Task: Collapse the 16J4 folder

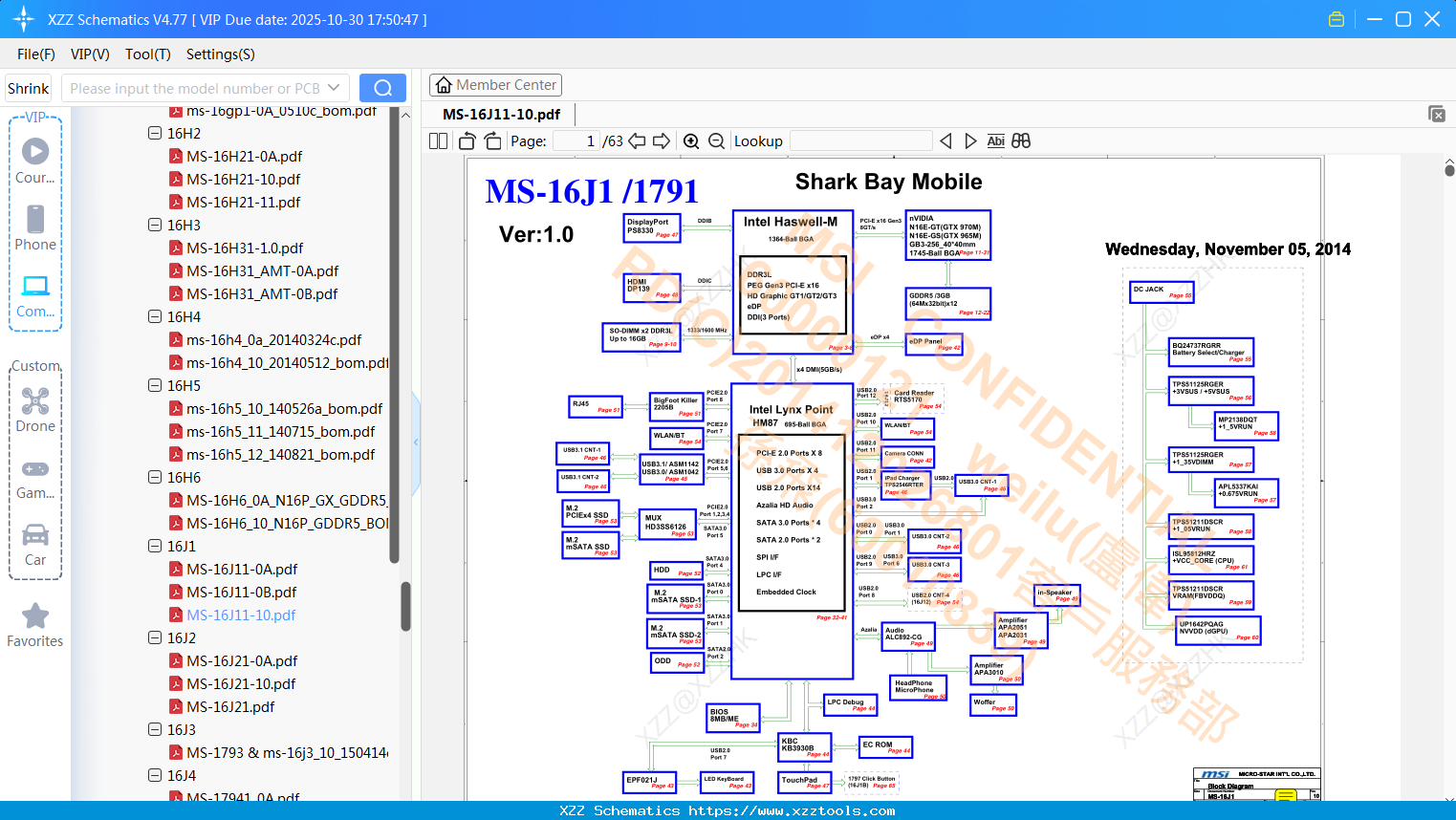Action: [155, 775]
